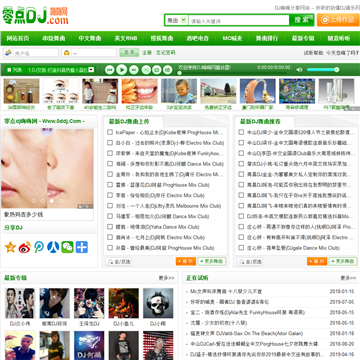Check the DJgale Dance Mix Club checkbox
The height and width of the screenshot is (360, 360).
[241, 248]
